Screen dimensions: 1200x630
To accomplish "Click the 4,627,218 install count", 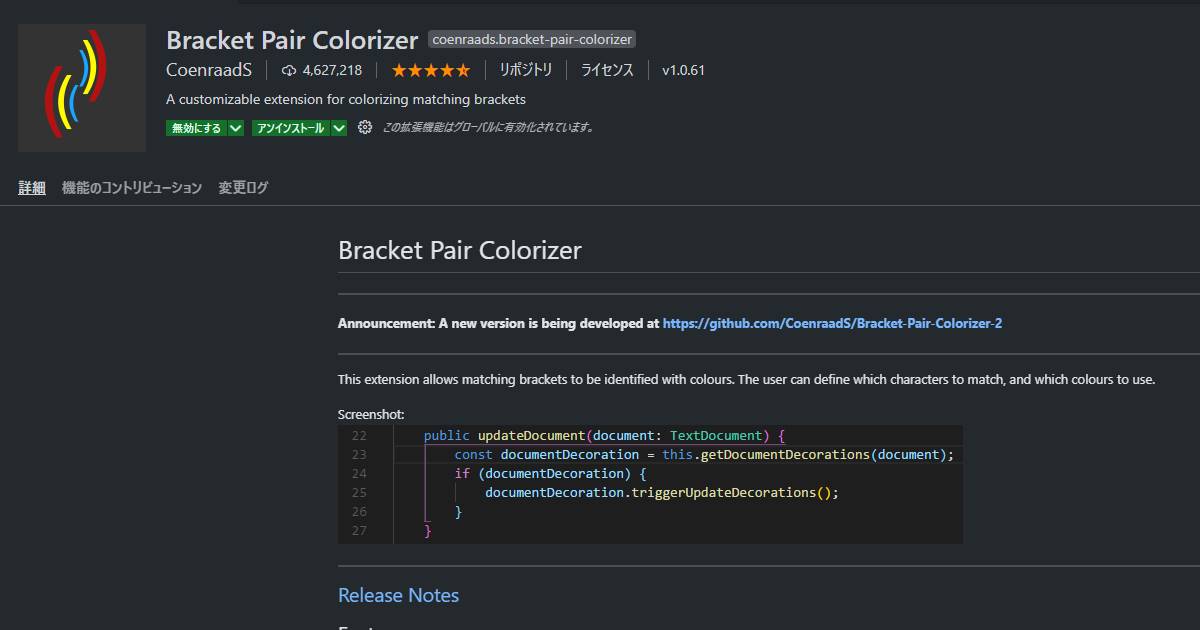I will pyautogui.click(x=332, y=70).
